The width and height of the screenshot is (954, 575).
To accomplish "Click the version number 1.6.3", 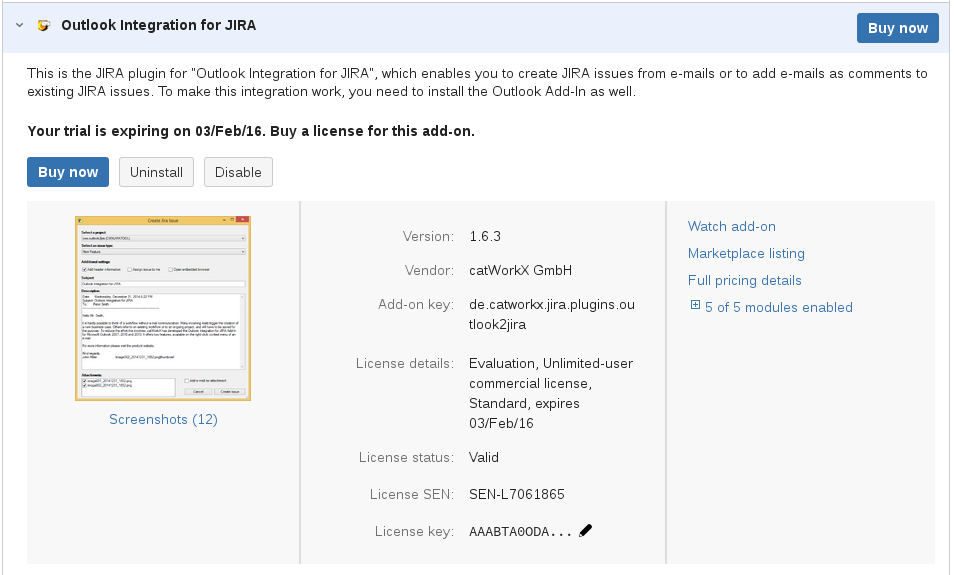I will pos(485,236).
